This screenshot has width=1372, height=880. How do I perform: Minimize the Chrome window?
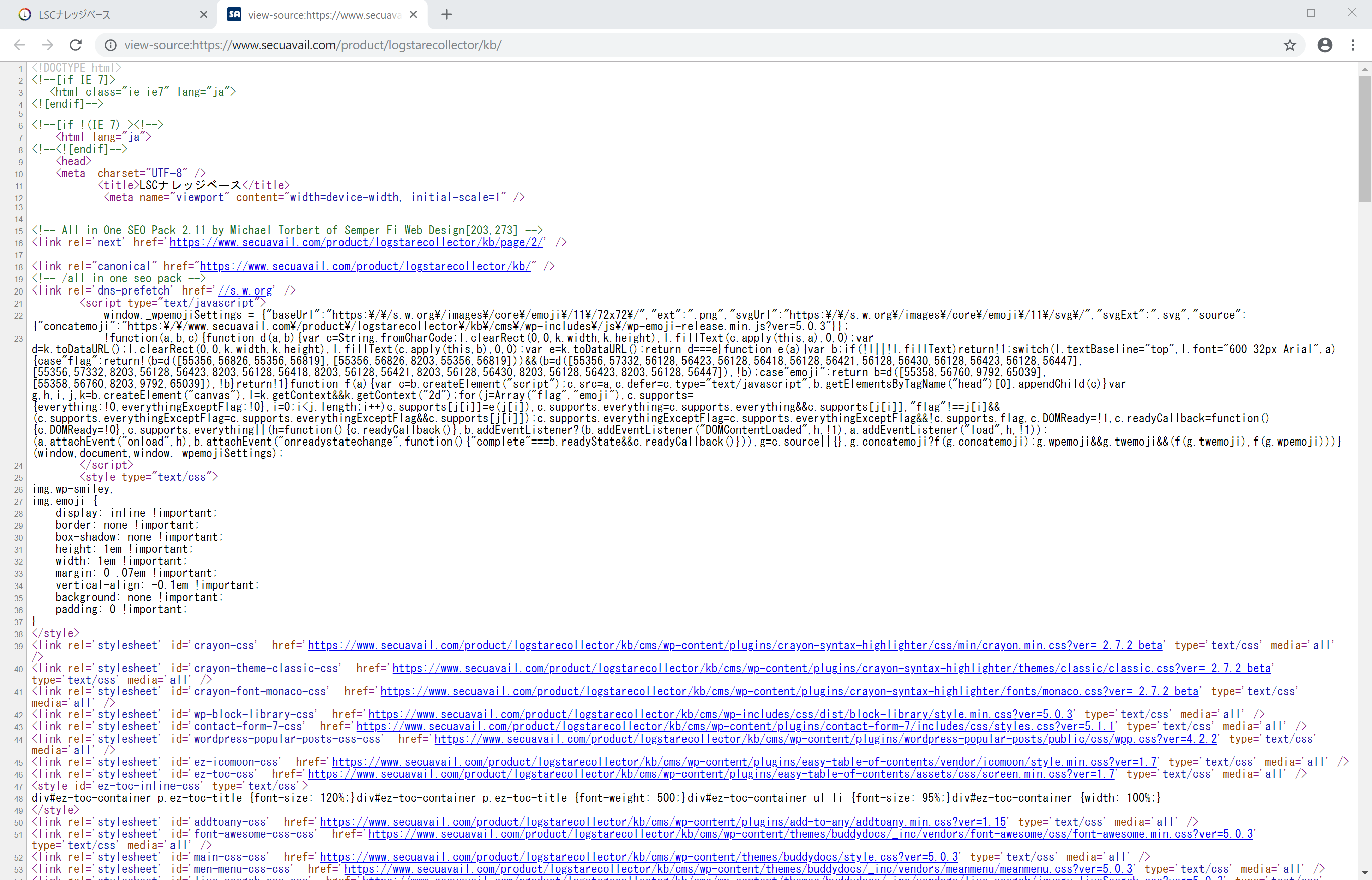tap(1272, 12)
